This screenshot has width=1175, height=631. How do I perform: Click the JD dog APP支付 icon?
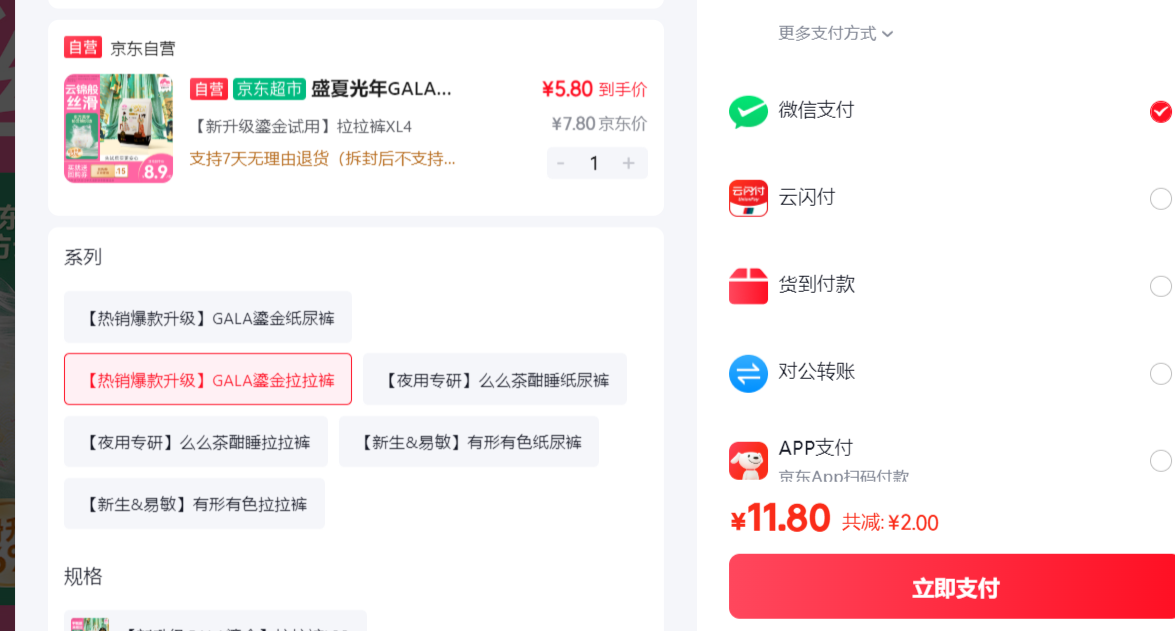pos(748,460)
